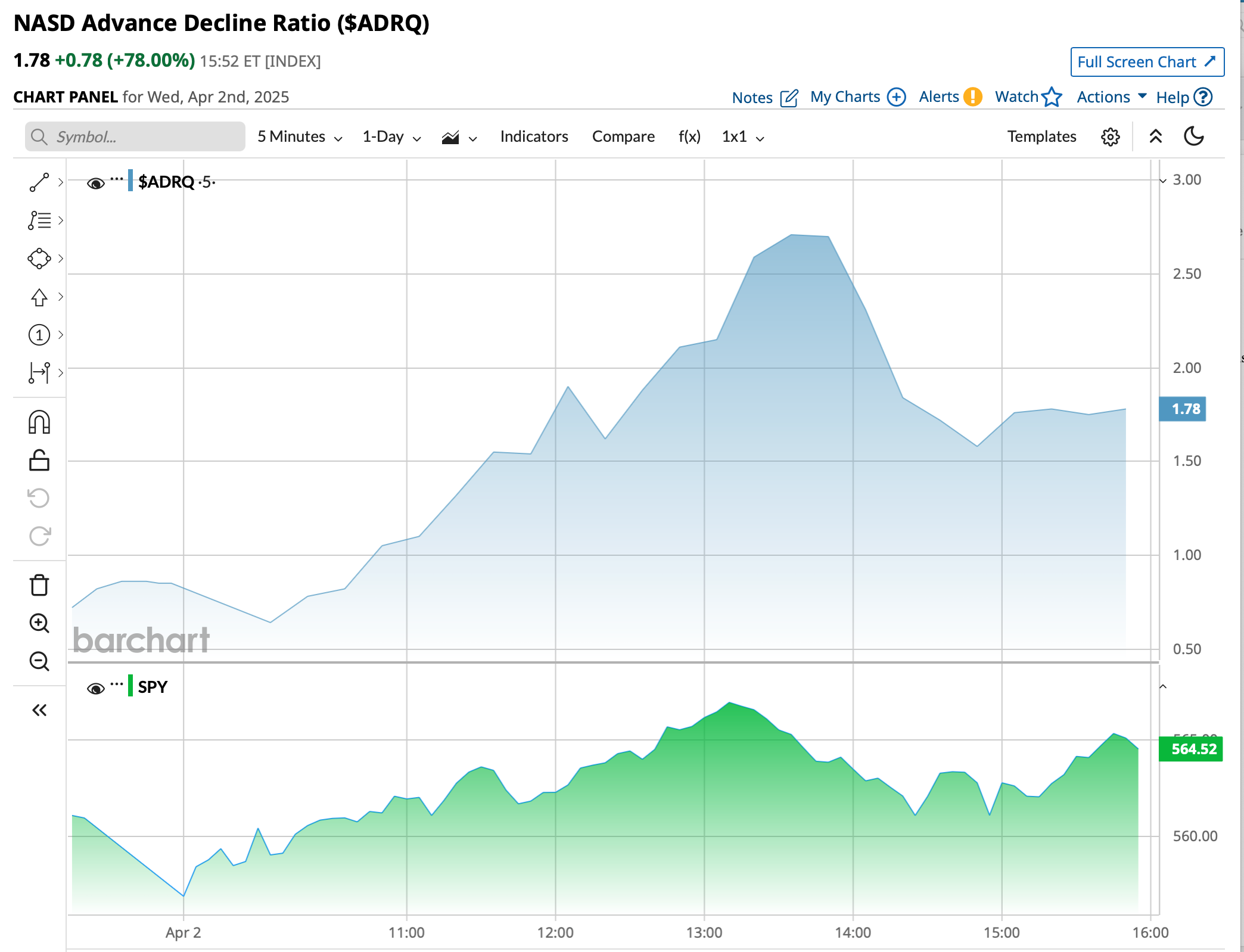
Task: Open the Compare menu
Action: (x=623, y=137)
